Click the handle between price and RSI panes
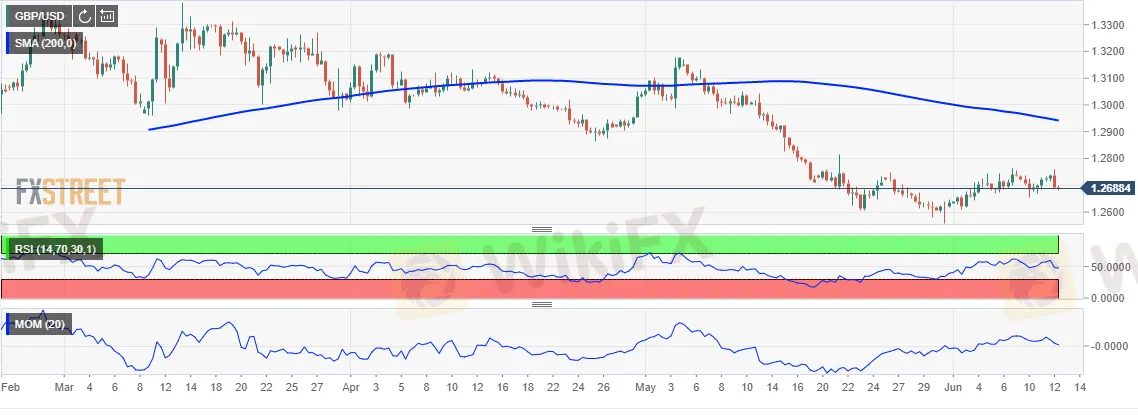 pyautogui.click(x=542, y=229)
